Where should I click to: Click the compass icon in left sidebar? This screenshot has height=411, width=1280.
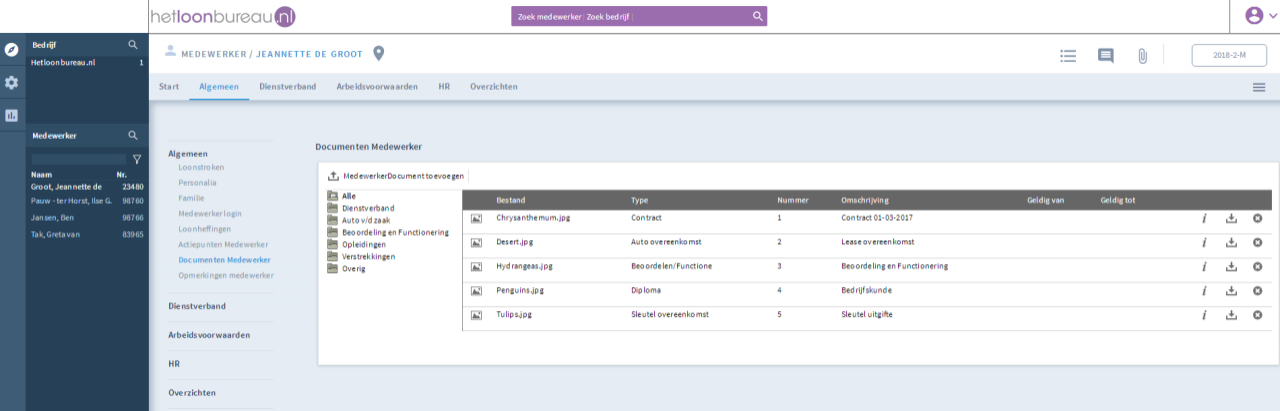click(x=12, y=49)
